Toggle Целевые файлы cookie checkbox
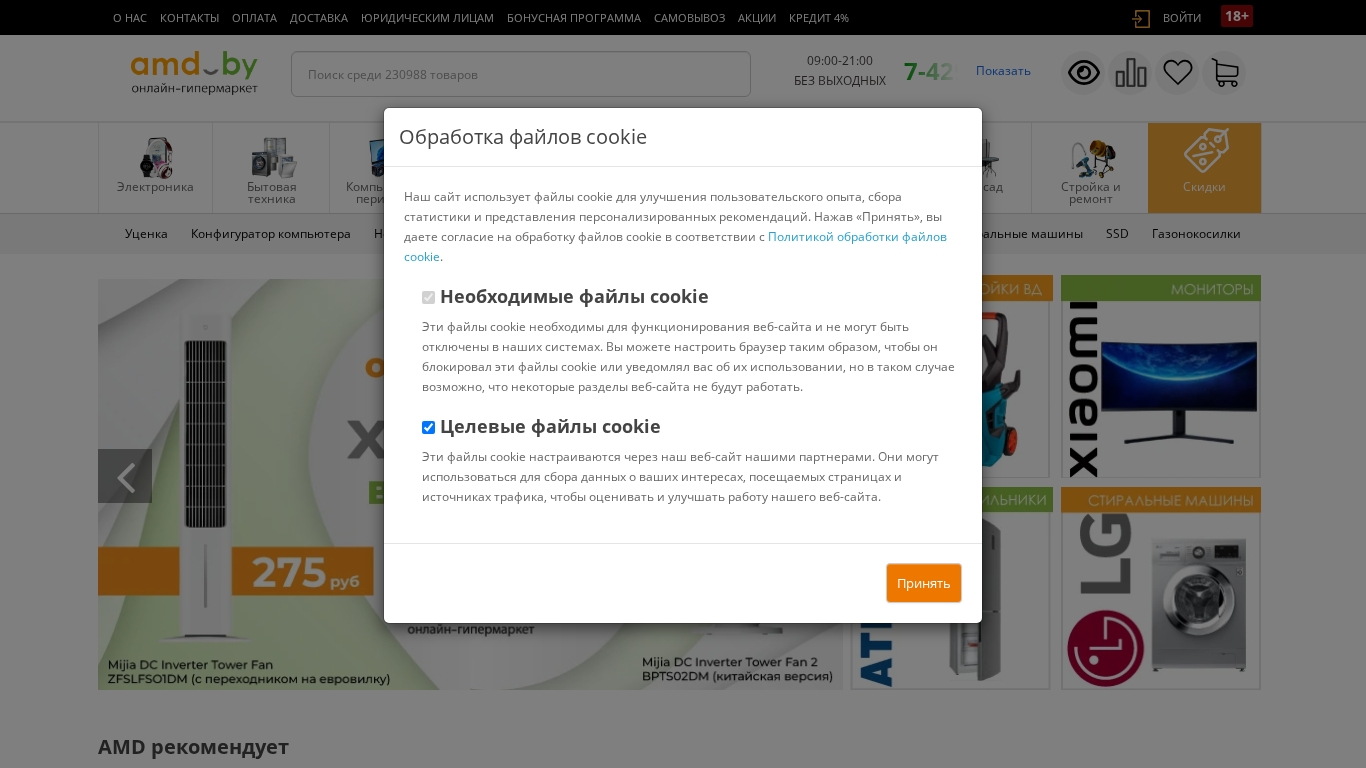 428,427
